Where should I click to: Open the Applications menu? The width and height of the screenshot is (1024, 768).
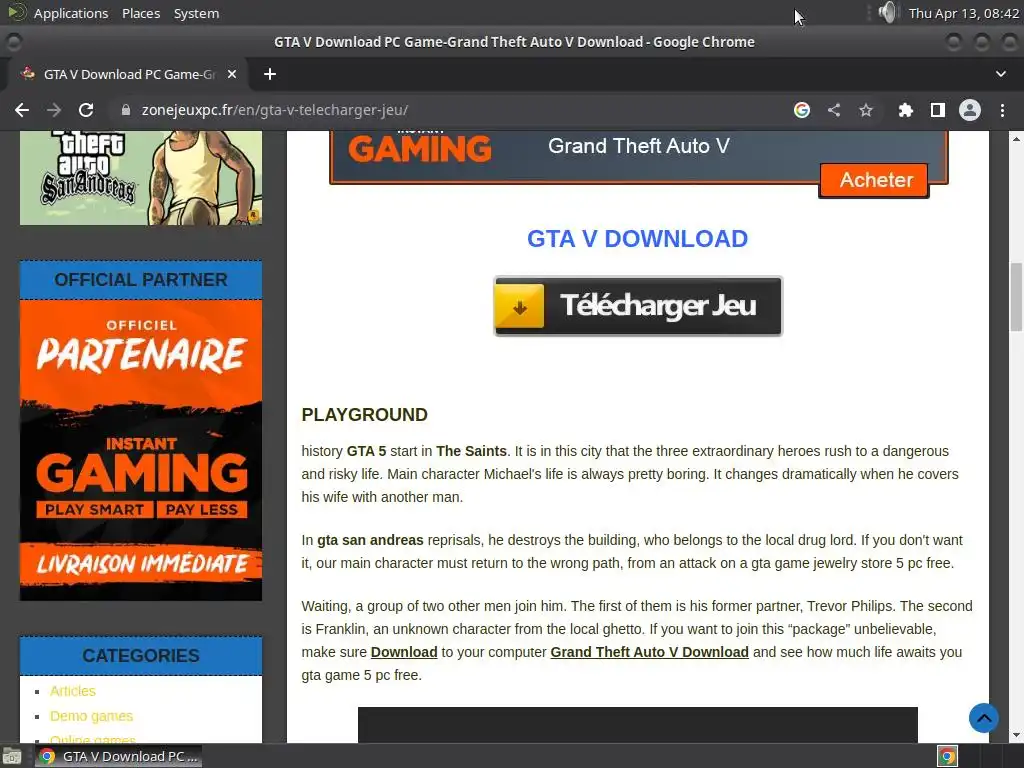pyautogui.click(x=71, y=13)
